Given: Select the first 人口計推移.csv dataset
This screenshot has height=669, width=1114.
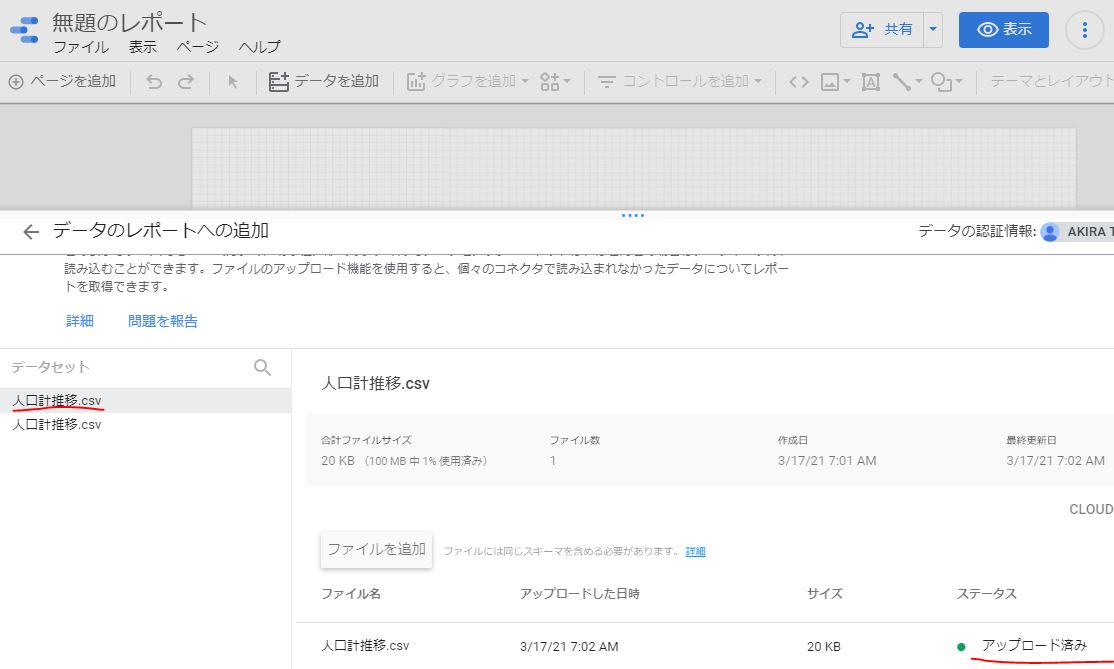Looking at the screenshot, I should coord(57,401).
